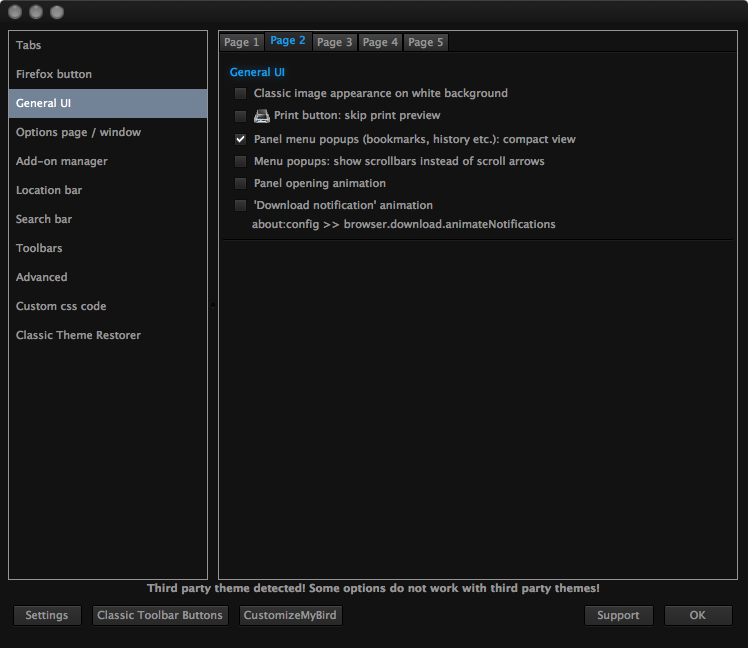Click the Classic Toolbar Buttons button
Screen dimensions: 748x648
(x=160, y=616)
